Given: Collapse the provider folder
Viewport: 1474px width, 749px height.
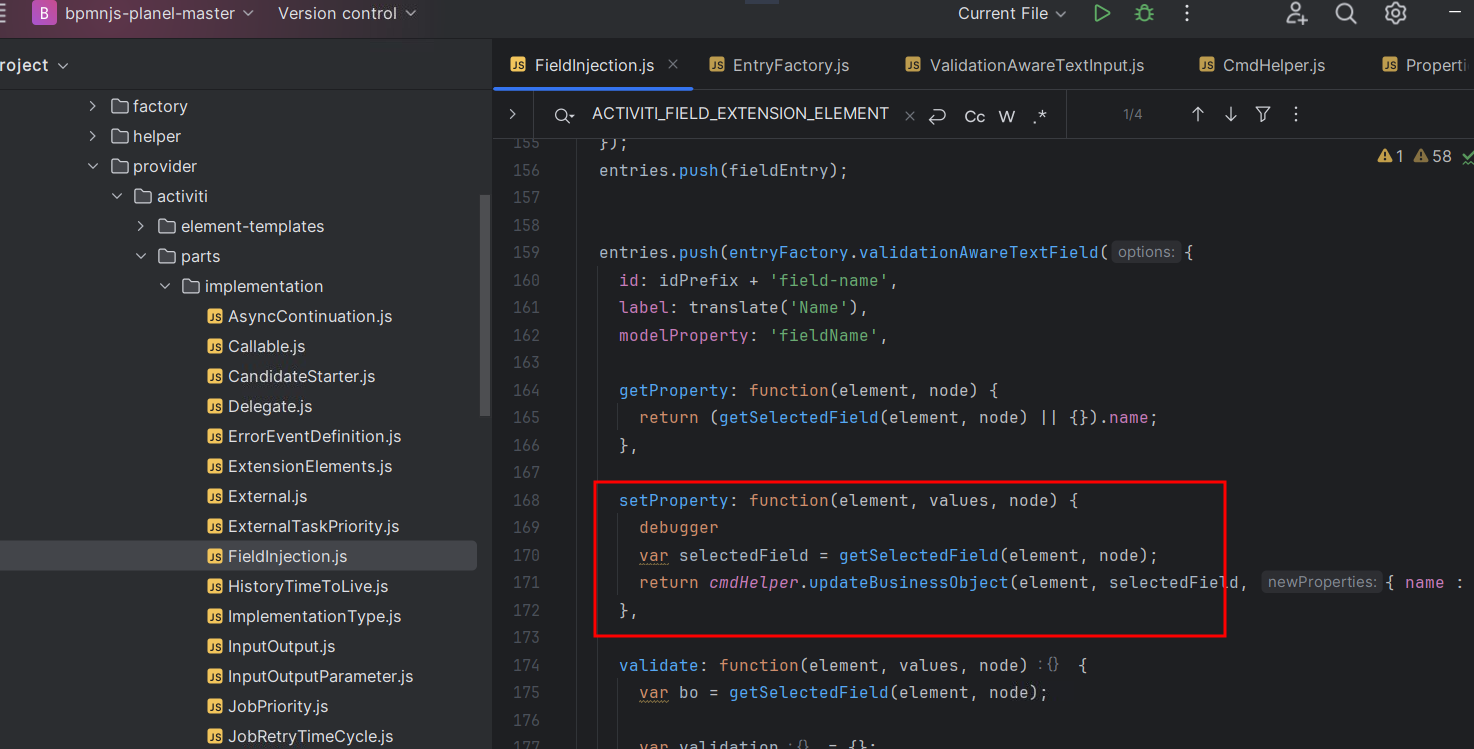Looking at the screenshot, I should click(x=93, y=166).
